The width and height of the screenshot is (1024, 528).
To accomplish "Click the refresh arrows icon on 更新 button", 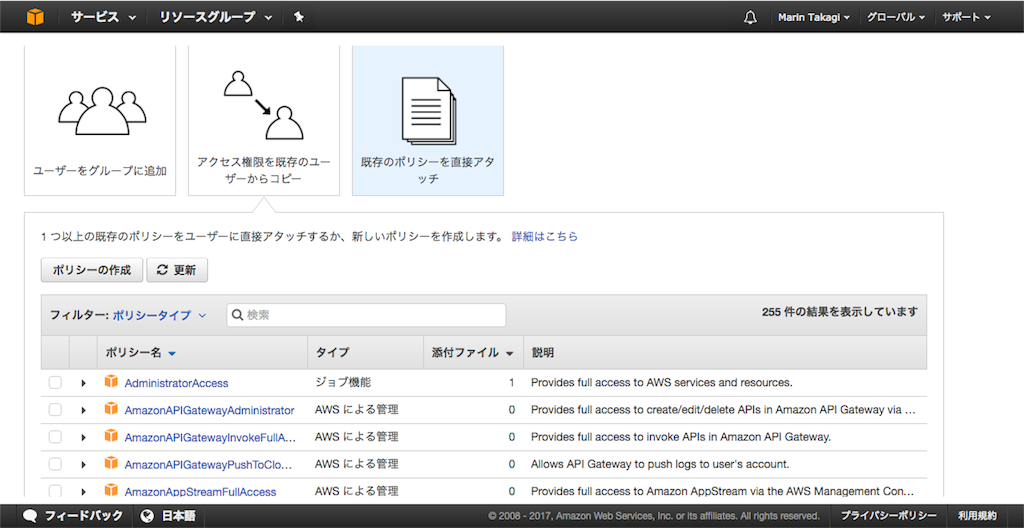I will (163, 270).
